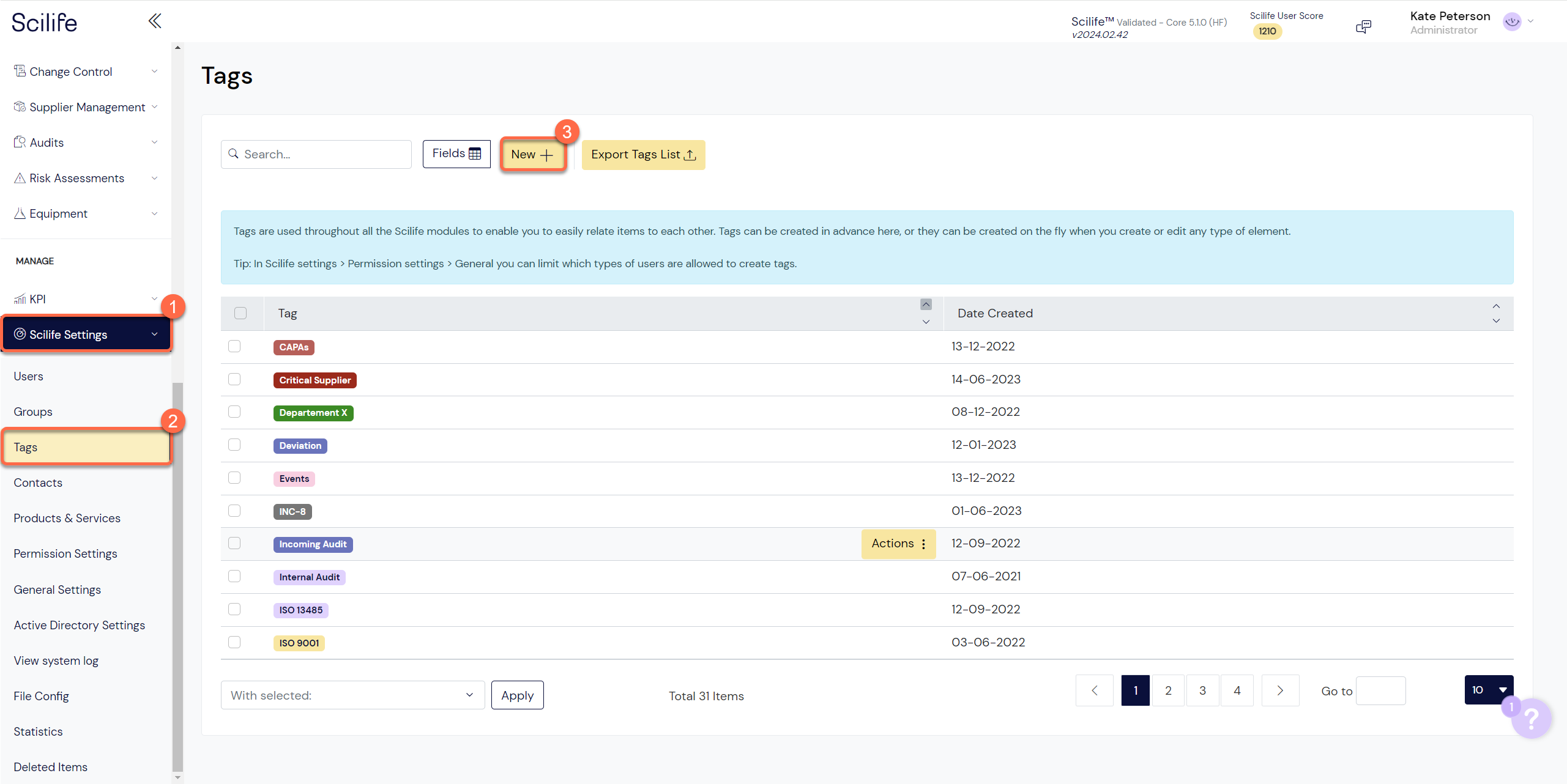This screenshot has width=1567, height=784.
Task: Open the help question mark bubble
Action: point(1531,719)
